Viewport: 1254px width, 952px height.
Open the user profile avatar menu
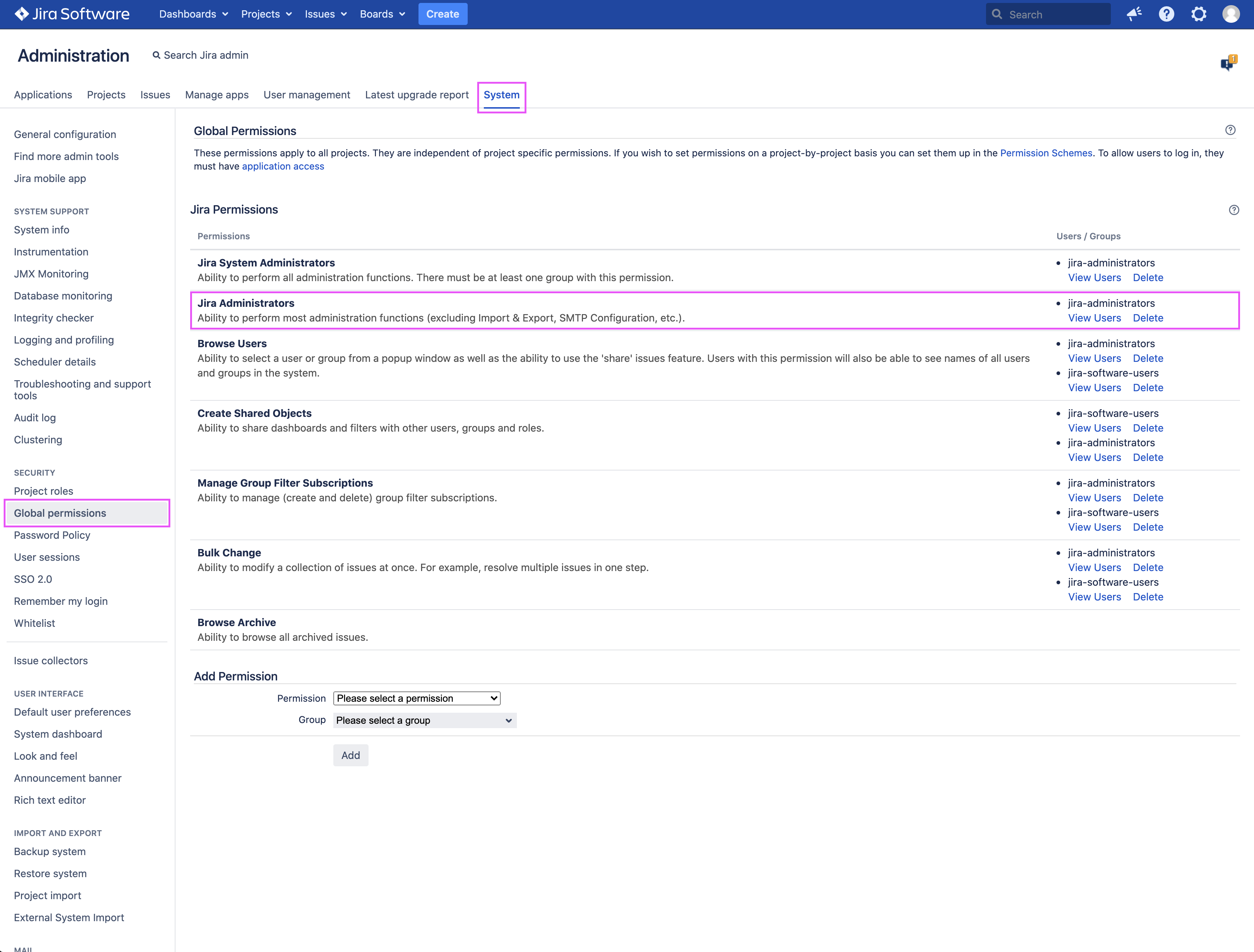point(1231,14)
